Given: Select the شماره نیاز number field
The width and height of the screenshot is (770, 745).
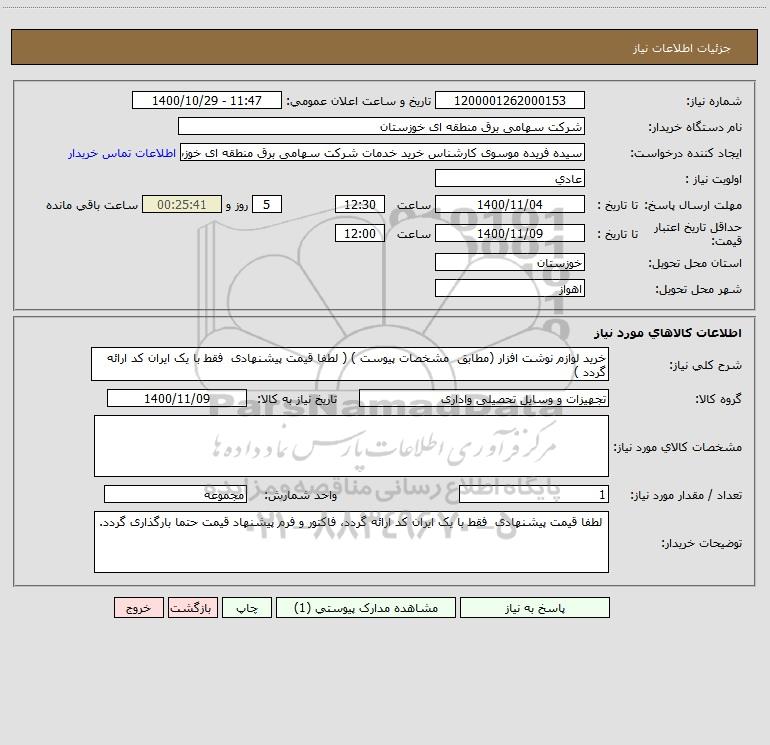Looking at the screenshot, I should point(510,100).
